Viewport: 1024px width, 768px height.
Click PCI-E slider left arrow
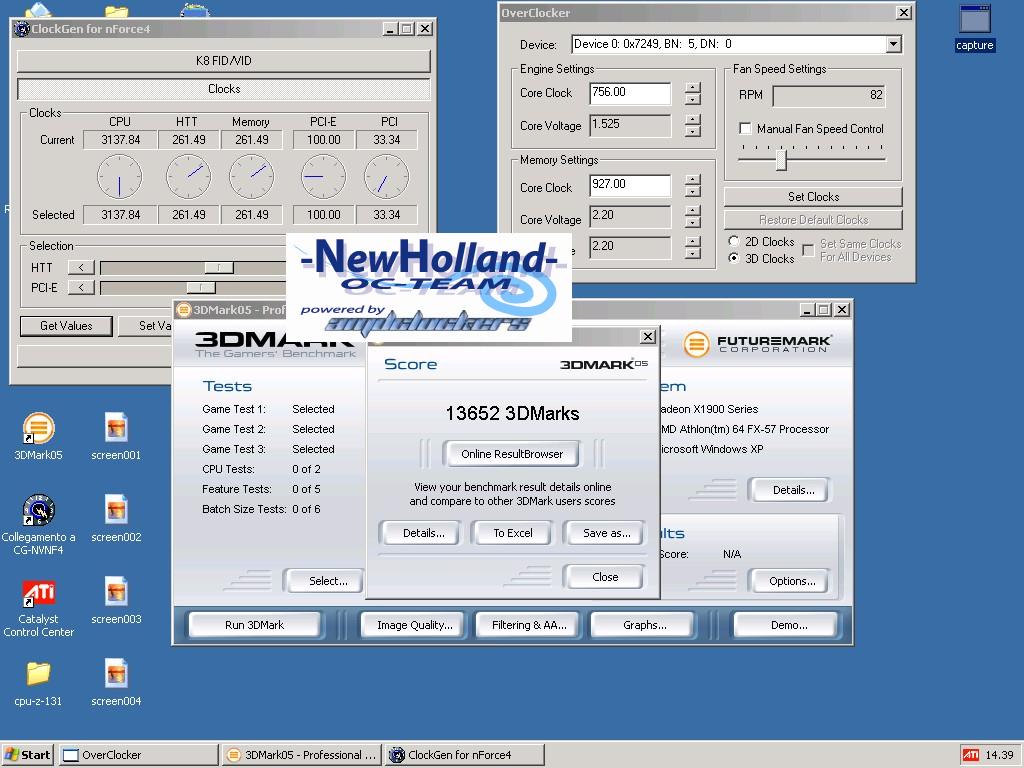pyautogui.click(x=81, y=287)
